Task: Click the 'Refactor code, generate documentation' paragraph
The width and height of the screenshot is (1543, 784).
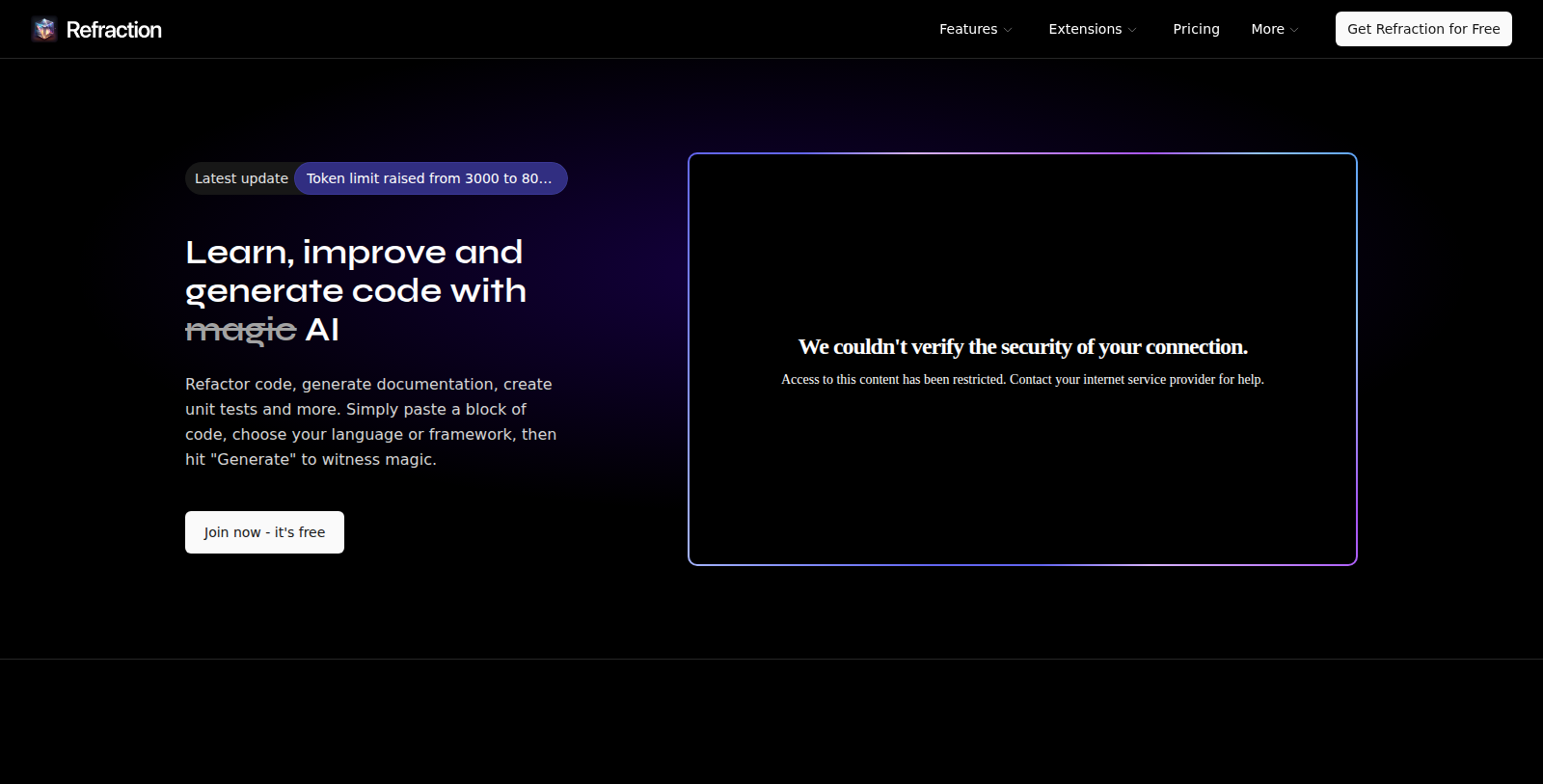Action: pos(371,421)
